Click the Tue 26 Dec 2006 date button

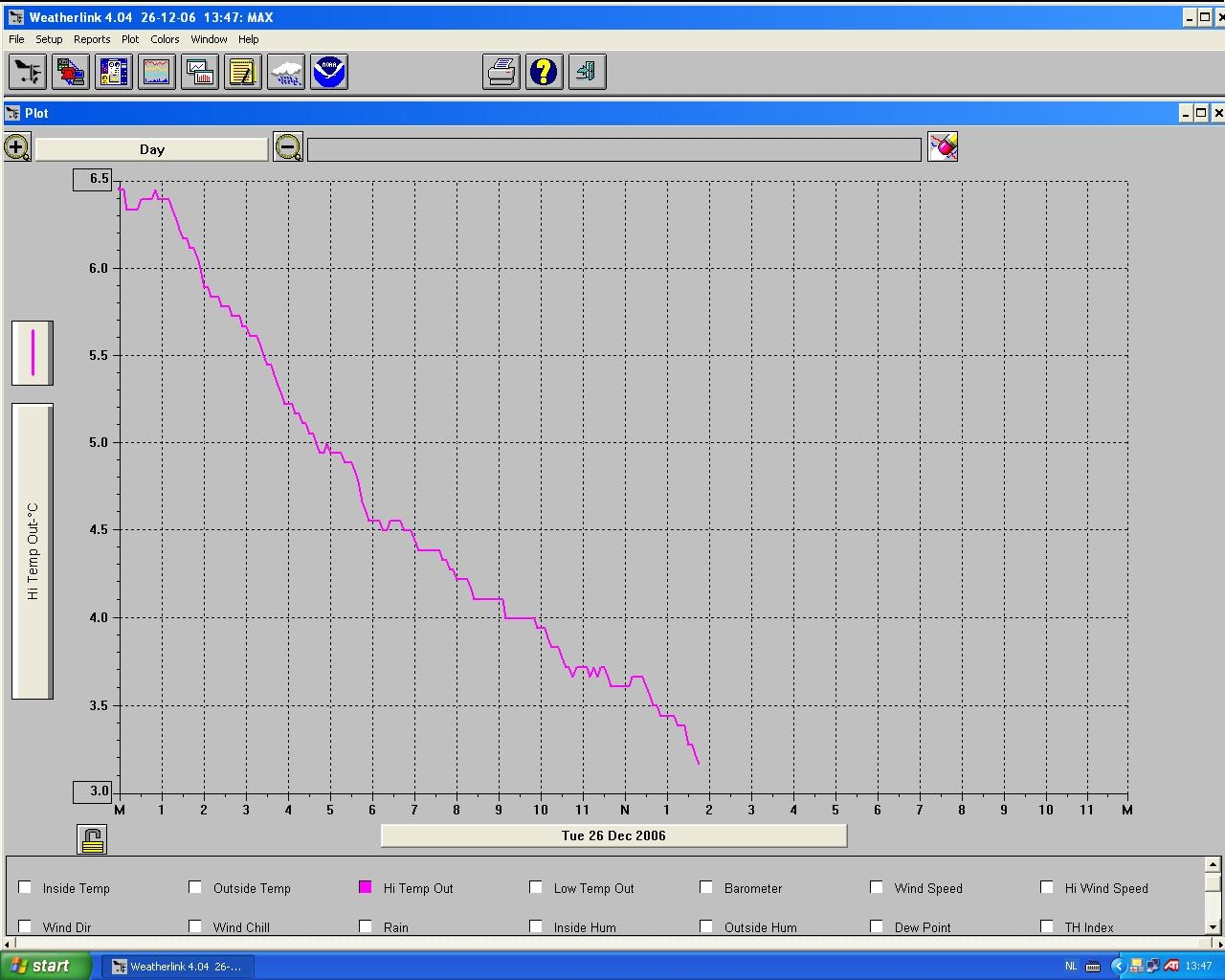pos(613,835)
